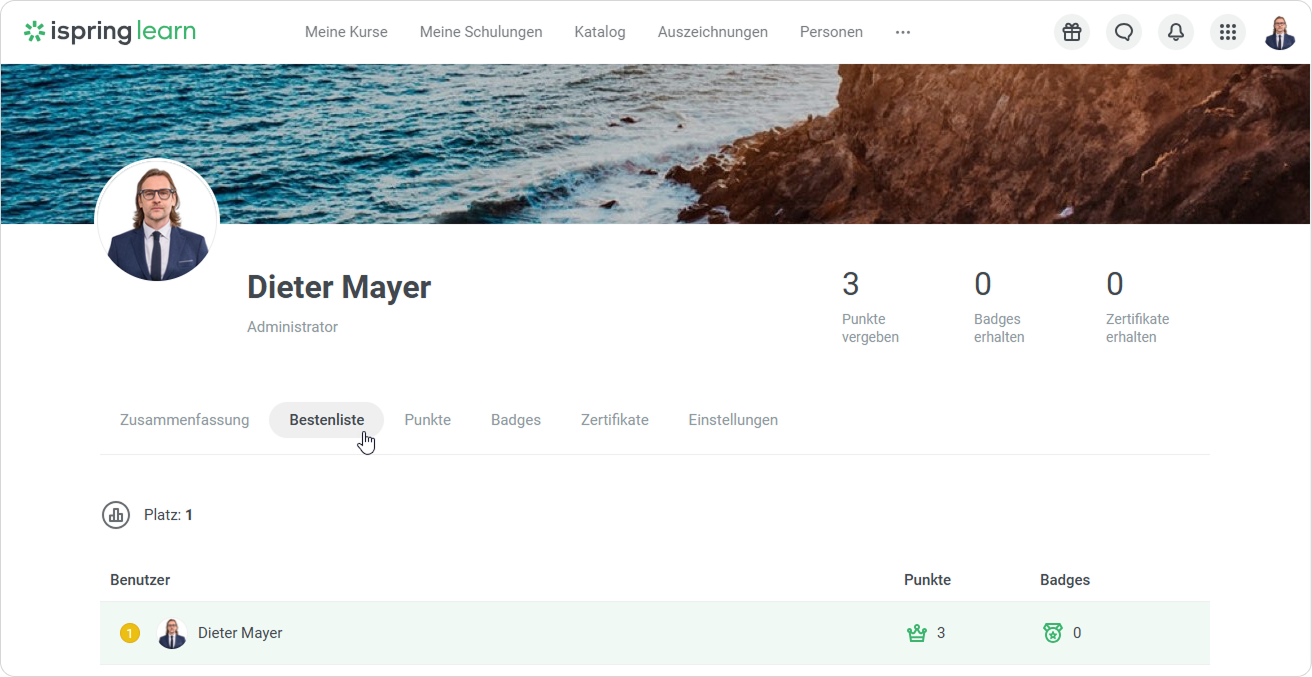Screen dimensions: 1312x677
Task: Open user account avatar menu in header
Action: coord(1280,32)
